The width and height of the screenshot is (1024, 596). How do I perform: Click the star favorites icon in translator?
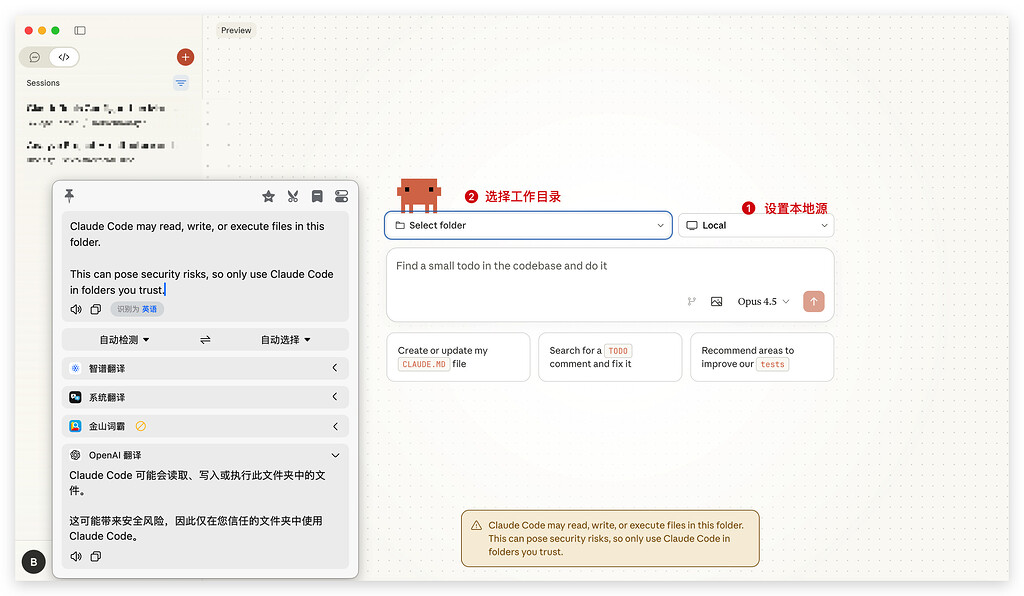pyautogui.click(x=268, y=196)
